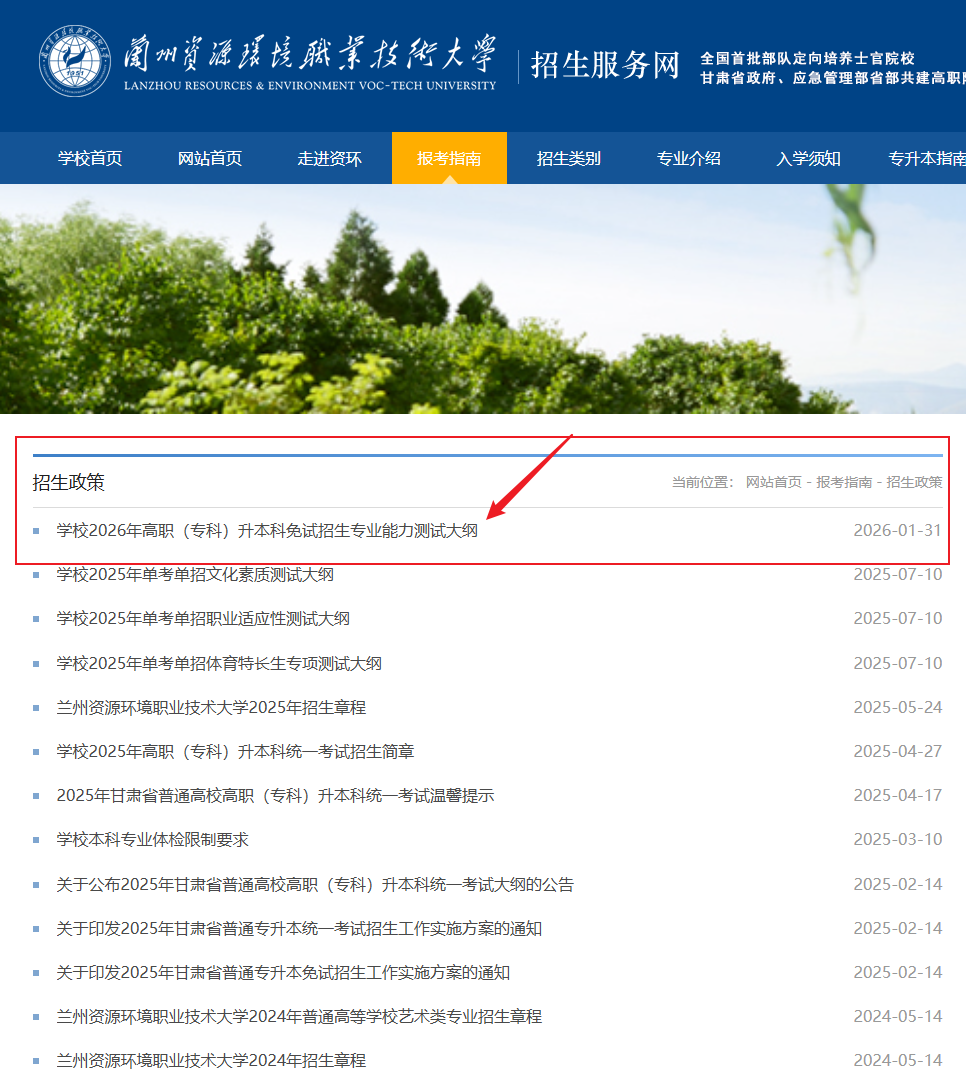Click the university globe logo emblem

[x=76, y=61]
